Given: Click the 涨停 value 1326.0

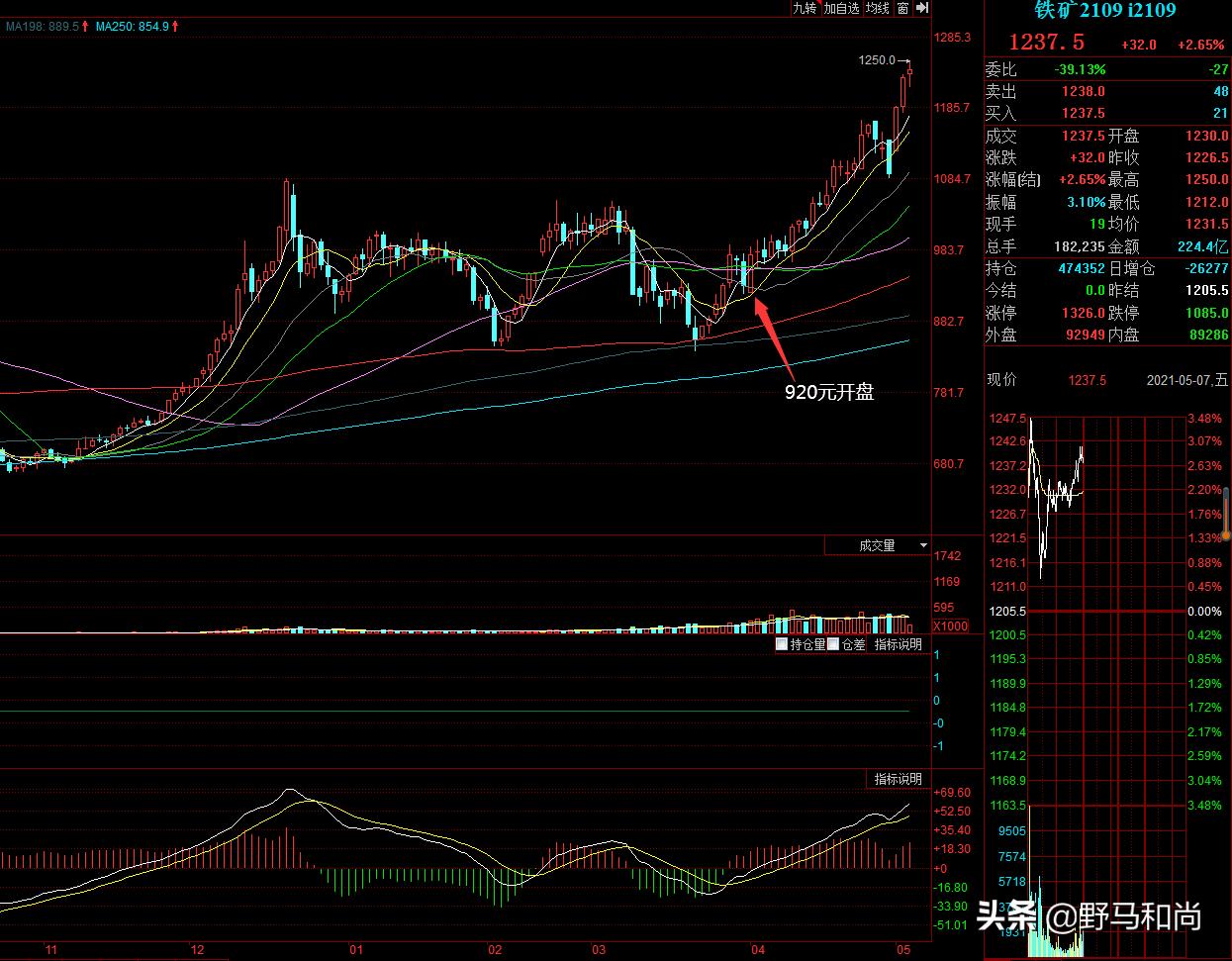Looking at the screenshot, I should 1084,313.
